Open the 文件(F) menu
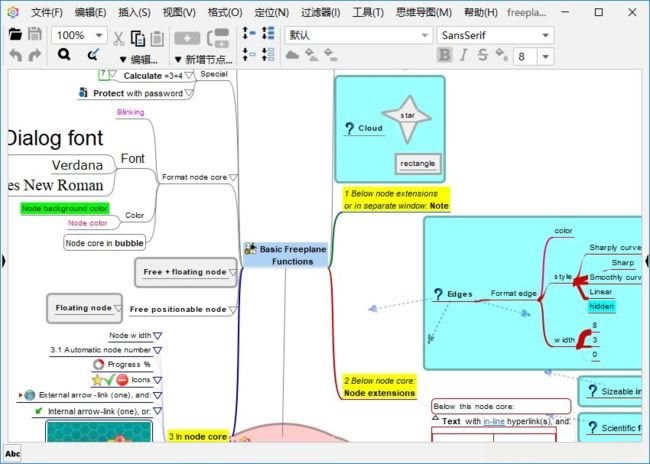Screen dimensions: 650x464 click(47, 12)
